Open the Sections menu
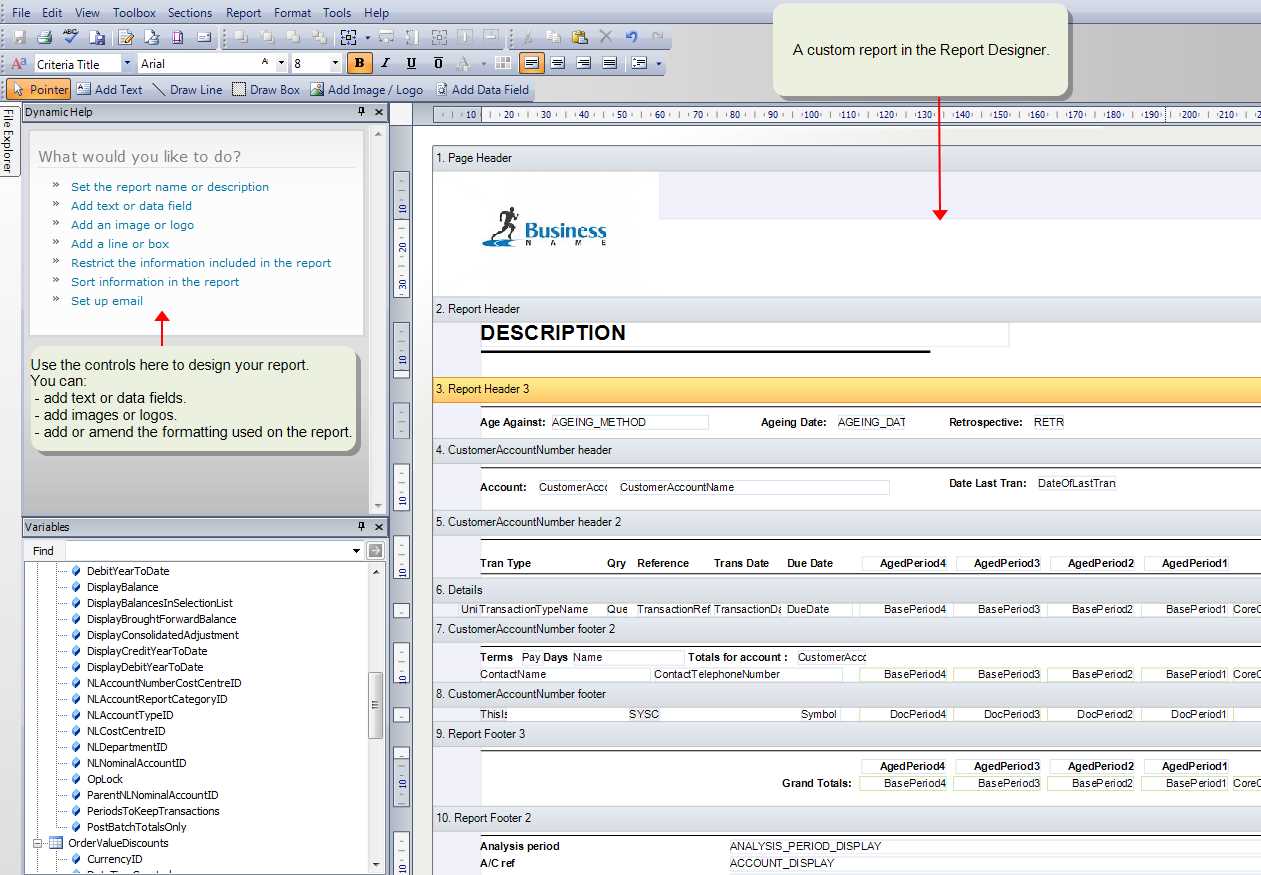1261x875 pixels. 190,13
